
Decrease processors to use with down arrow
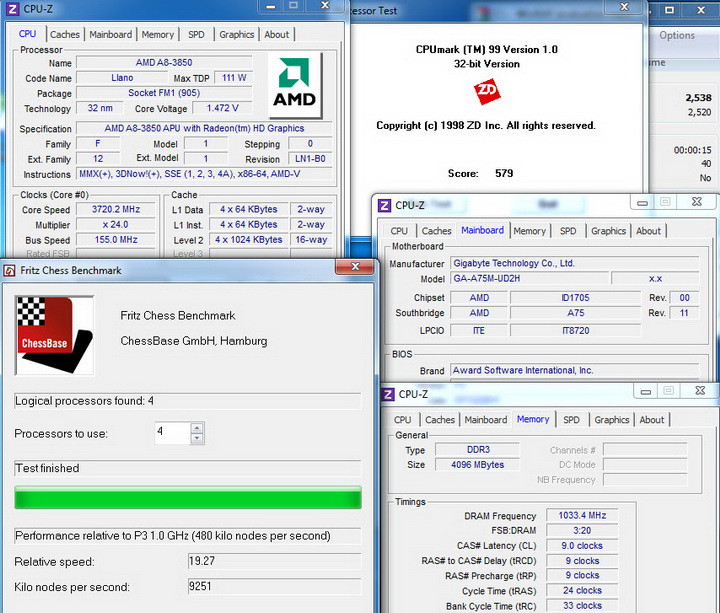[197, 438]
